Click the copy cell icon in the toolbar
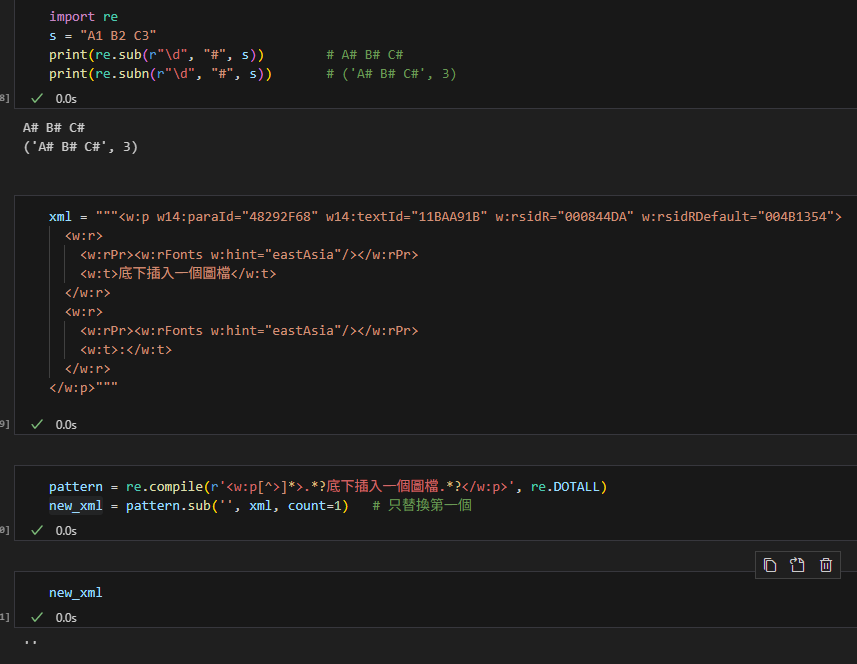 [x=769, y=565]
